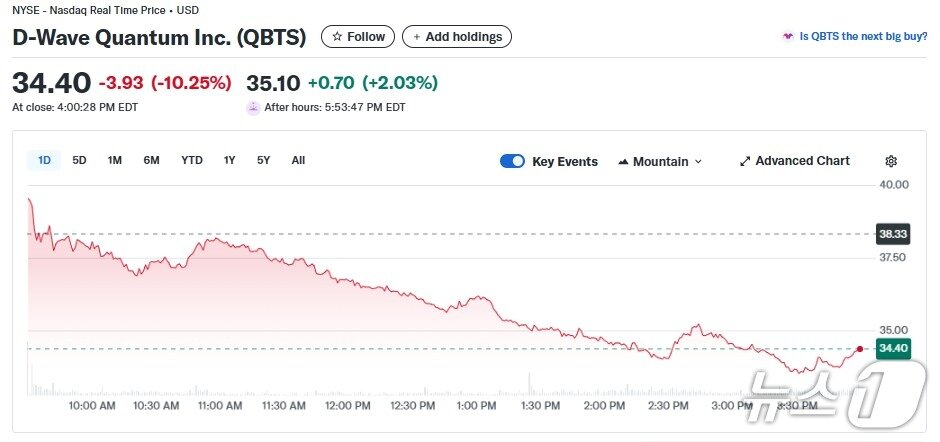Image resolution: width=940 pixels, height=442 pixels.
Task: Click the plus icon in Add holdings
Action: 416,37
